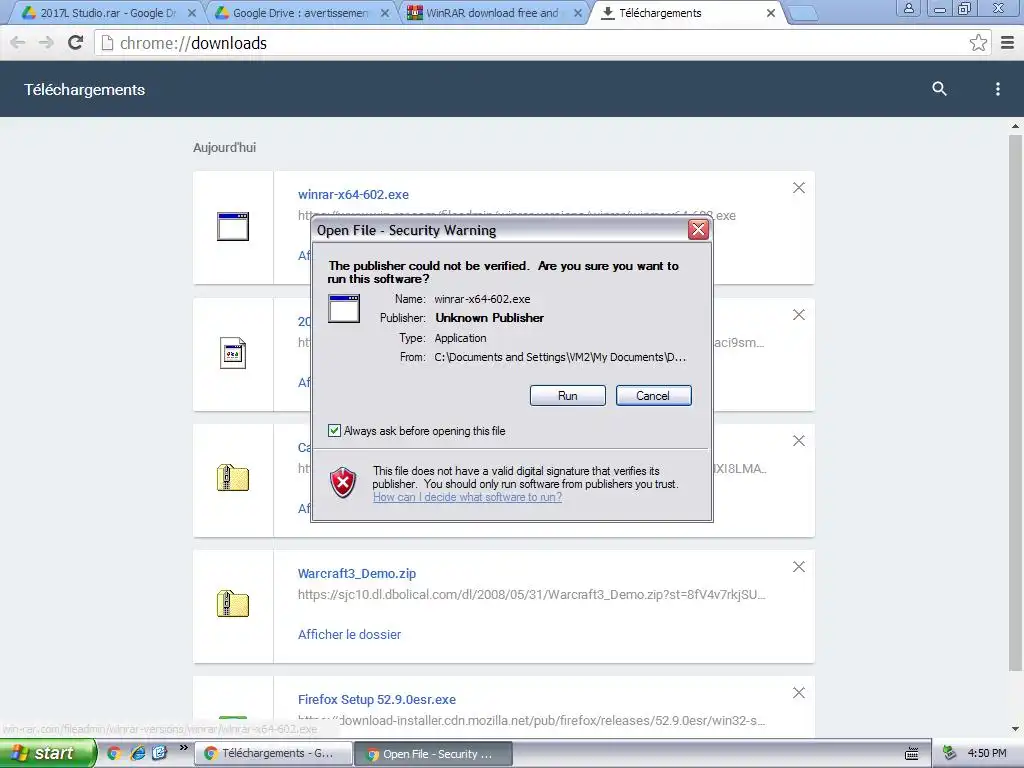Close the Google Drive avertissement tab
1024x768 pixels.
385,13
